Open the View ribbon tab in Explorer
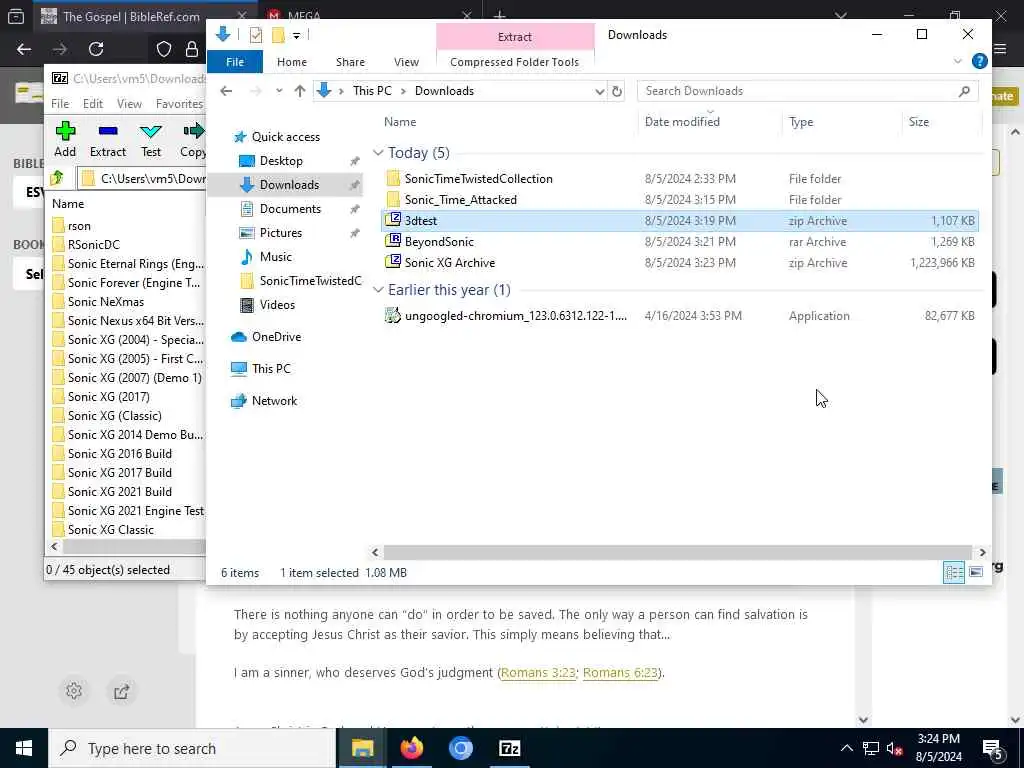This screenshot has width=1024, height=768. [406, 62]
